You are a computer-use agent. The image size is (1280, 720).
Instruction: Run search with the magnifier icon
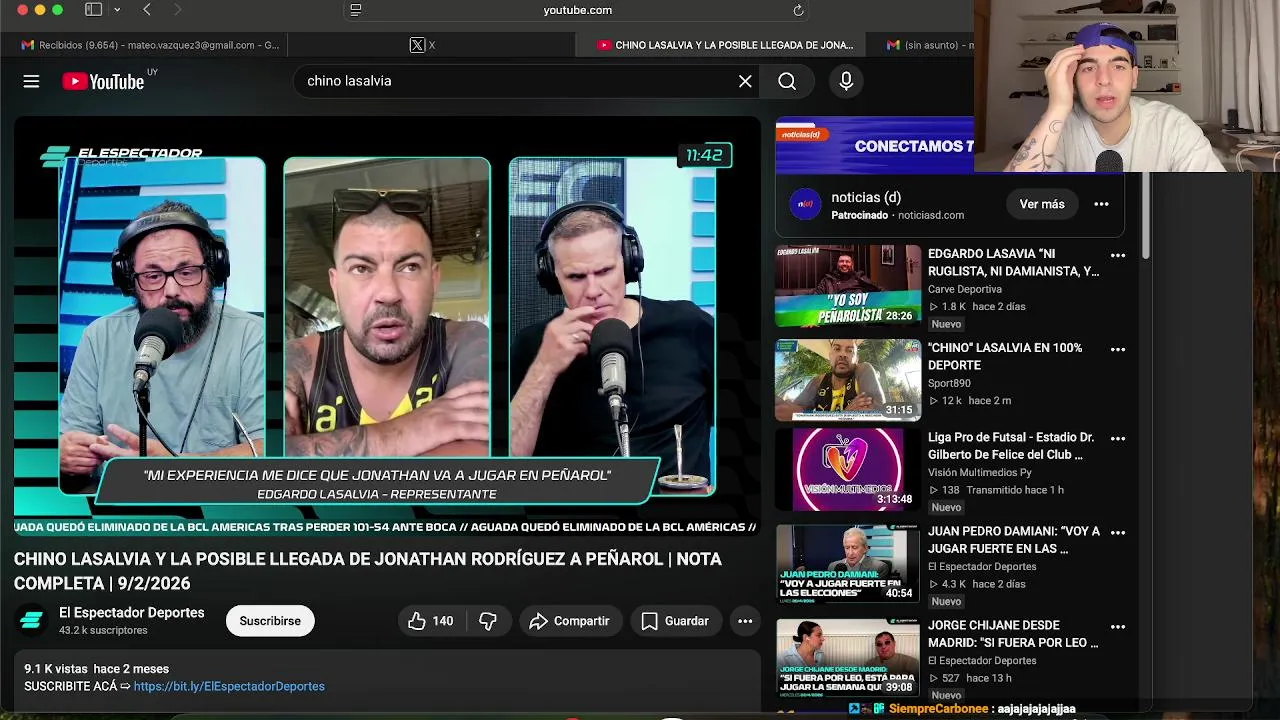click(x=787, y=82)
